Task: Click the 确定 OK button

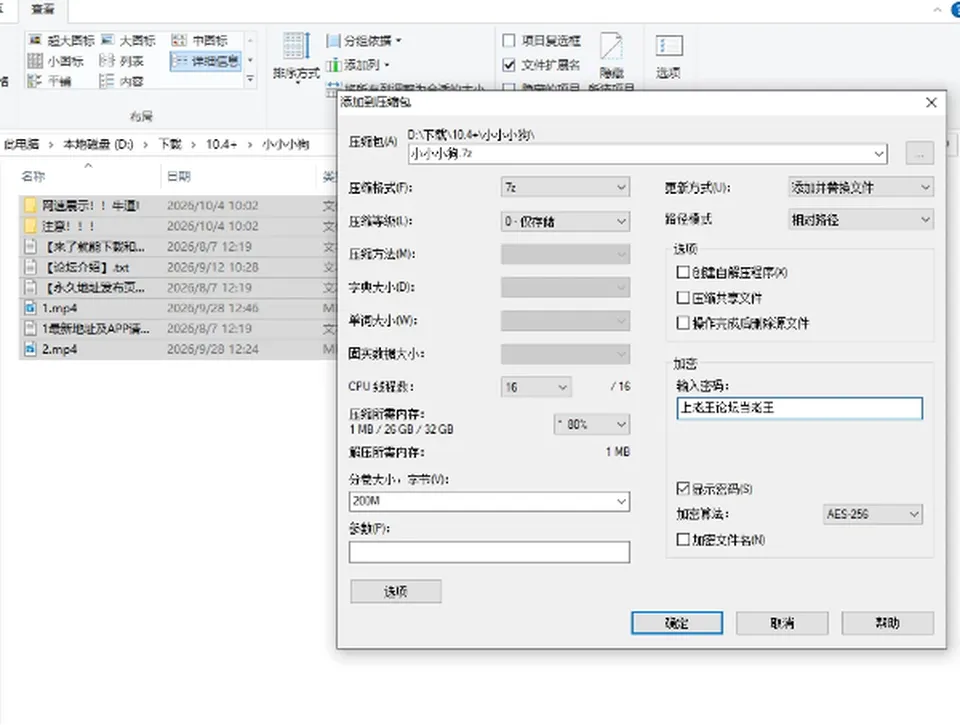Action: click(x=677, y=623)
